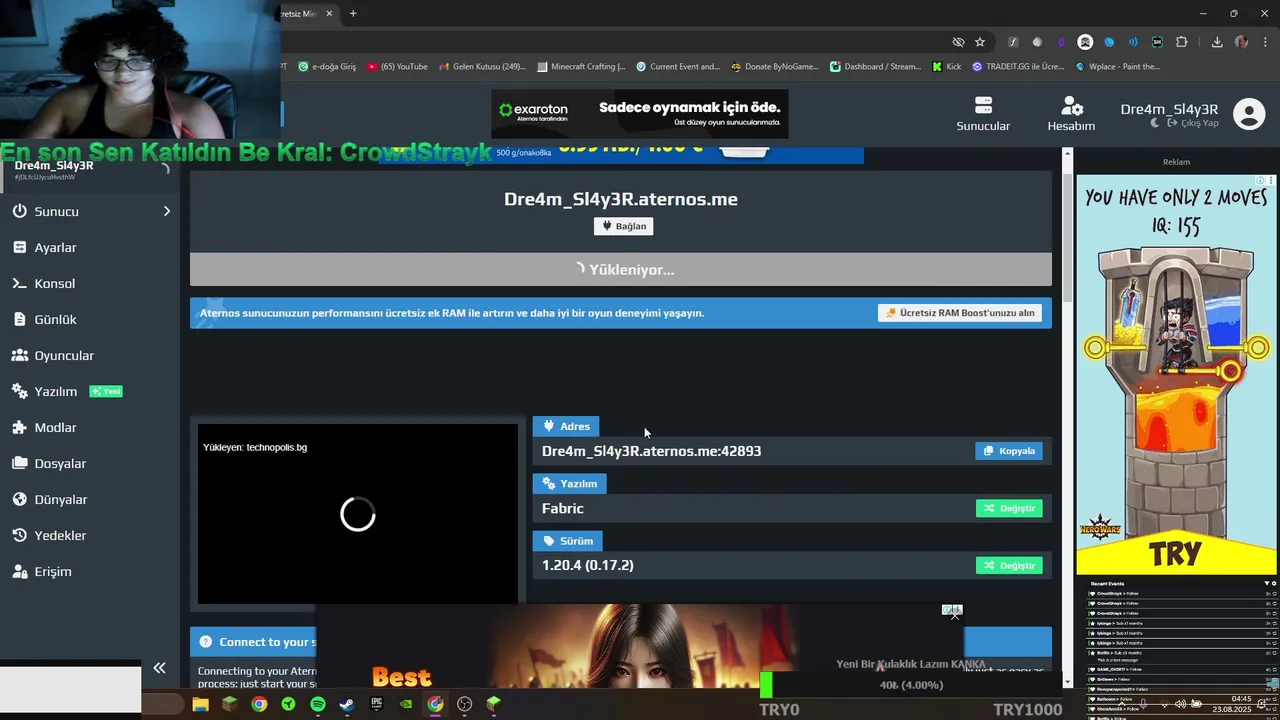Click the power icon beside Sunucu
Image resolution: width=1280 pixels, height=720 pixels.
[19, 211]
